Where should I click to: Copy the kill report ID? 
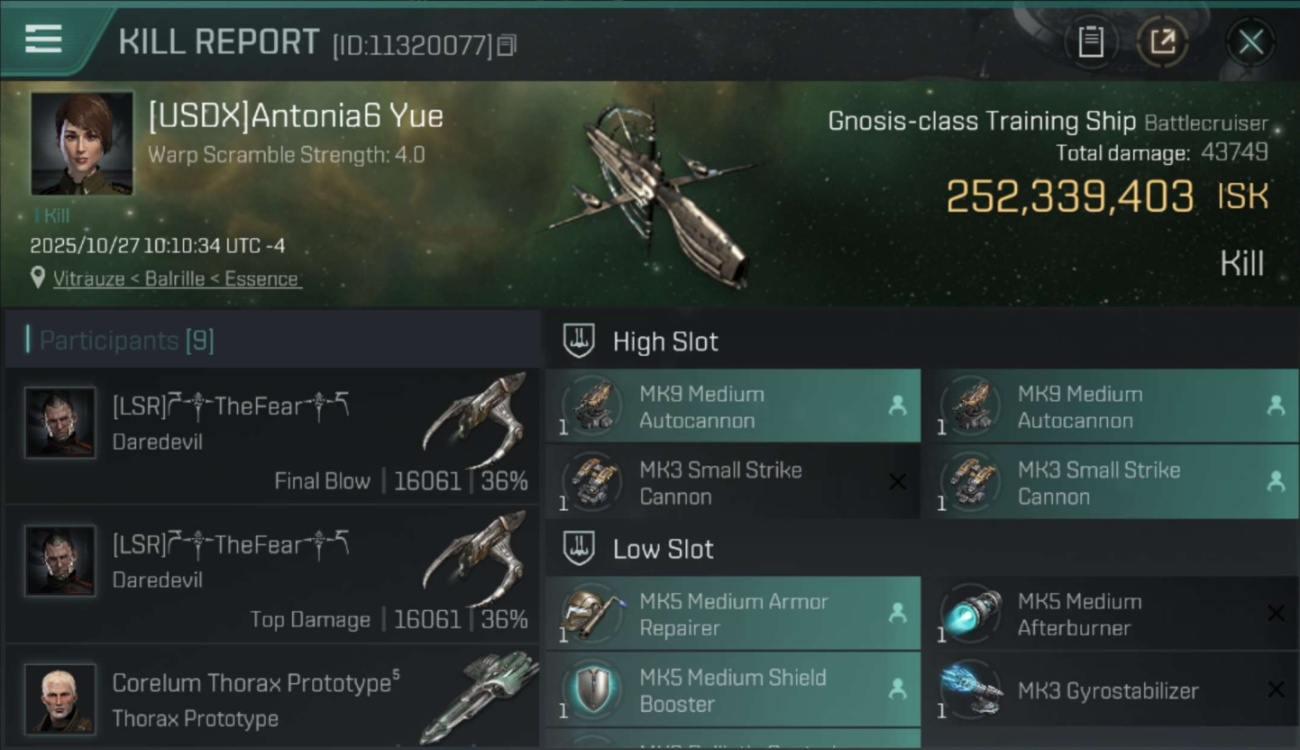506,45
